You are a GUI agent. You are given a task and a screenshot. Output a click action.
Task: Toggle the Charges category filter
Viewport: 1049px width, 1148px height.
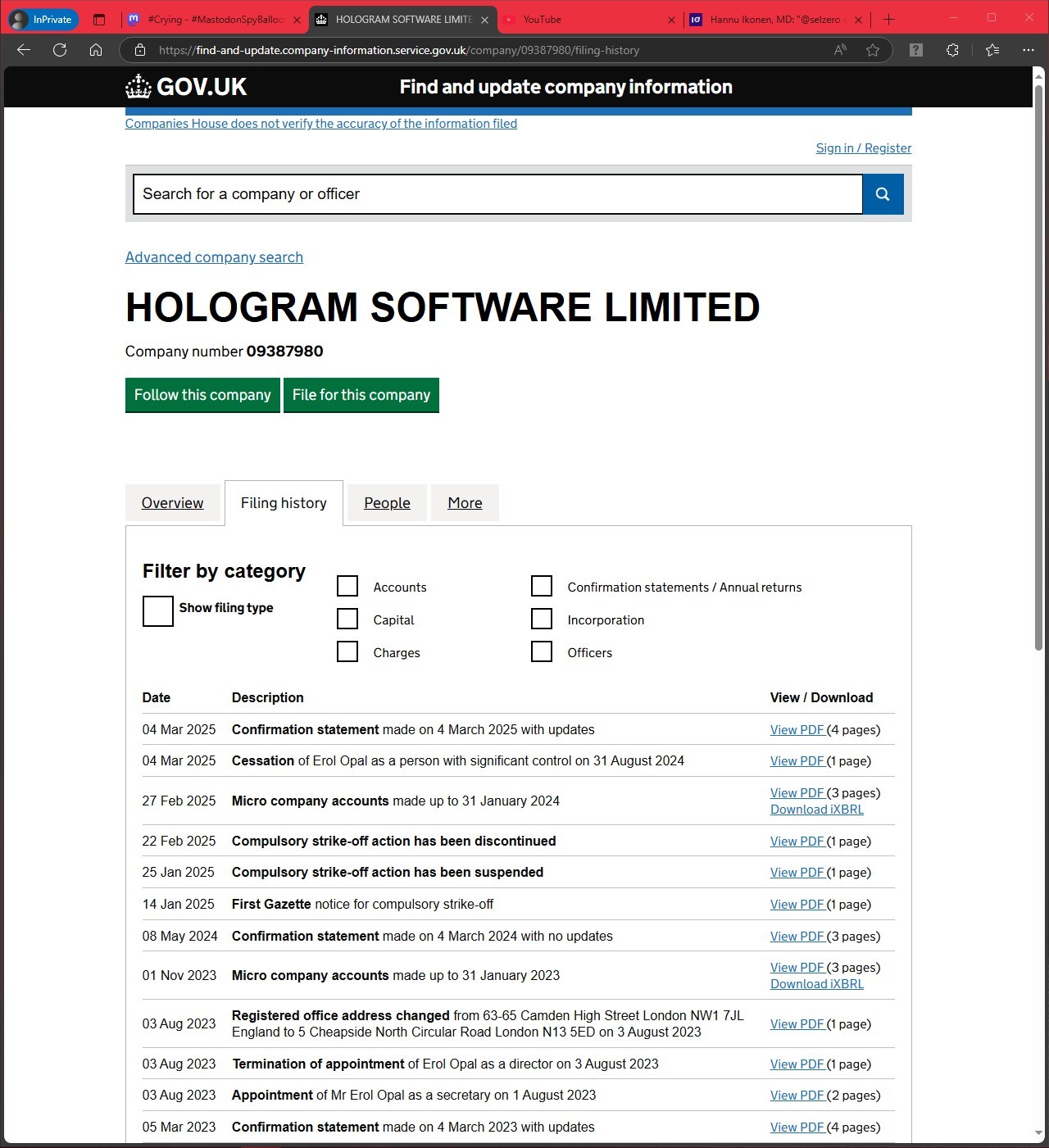pyautogui.click(x=347, y=651)
